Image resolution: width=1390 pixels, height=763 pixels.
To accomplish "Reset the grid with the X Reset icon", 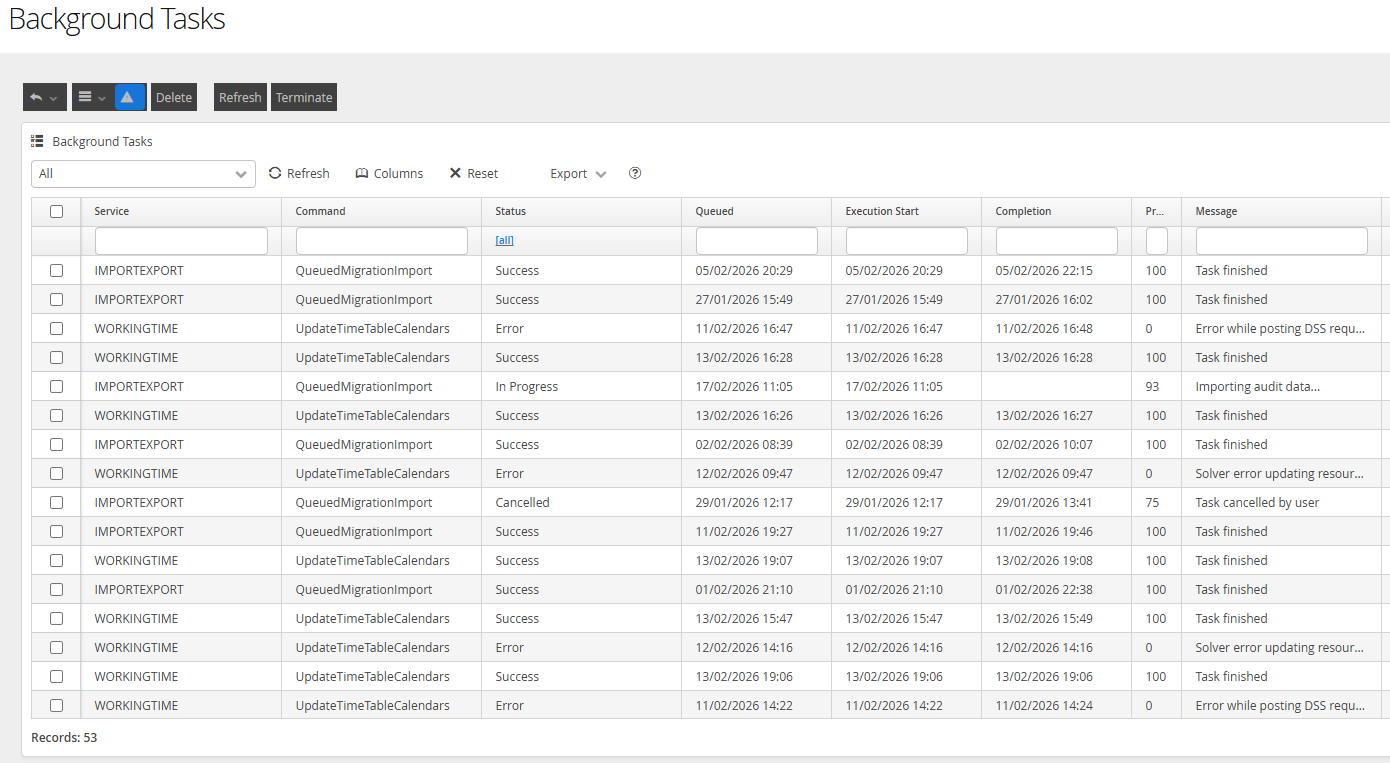I will [x=455, y=173].
